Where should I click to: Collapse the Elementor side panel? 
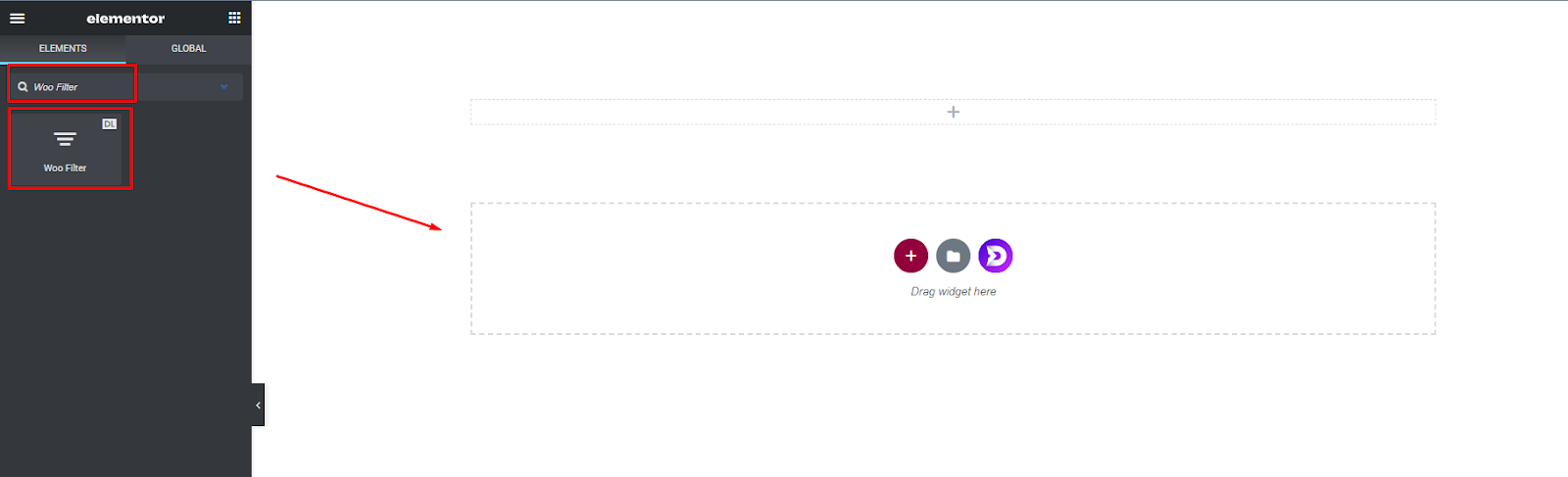(258, 405)
